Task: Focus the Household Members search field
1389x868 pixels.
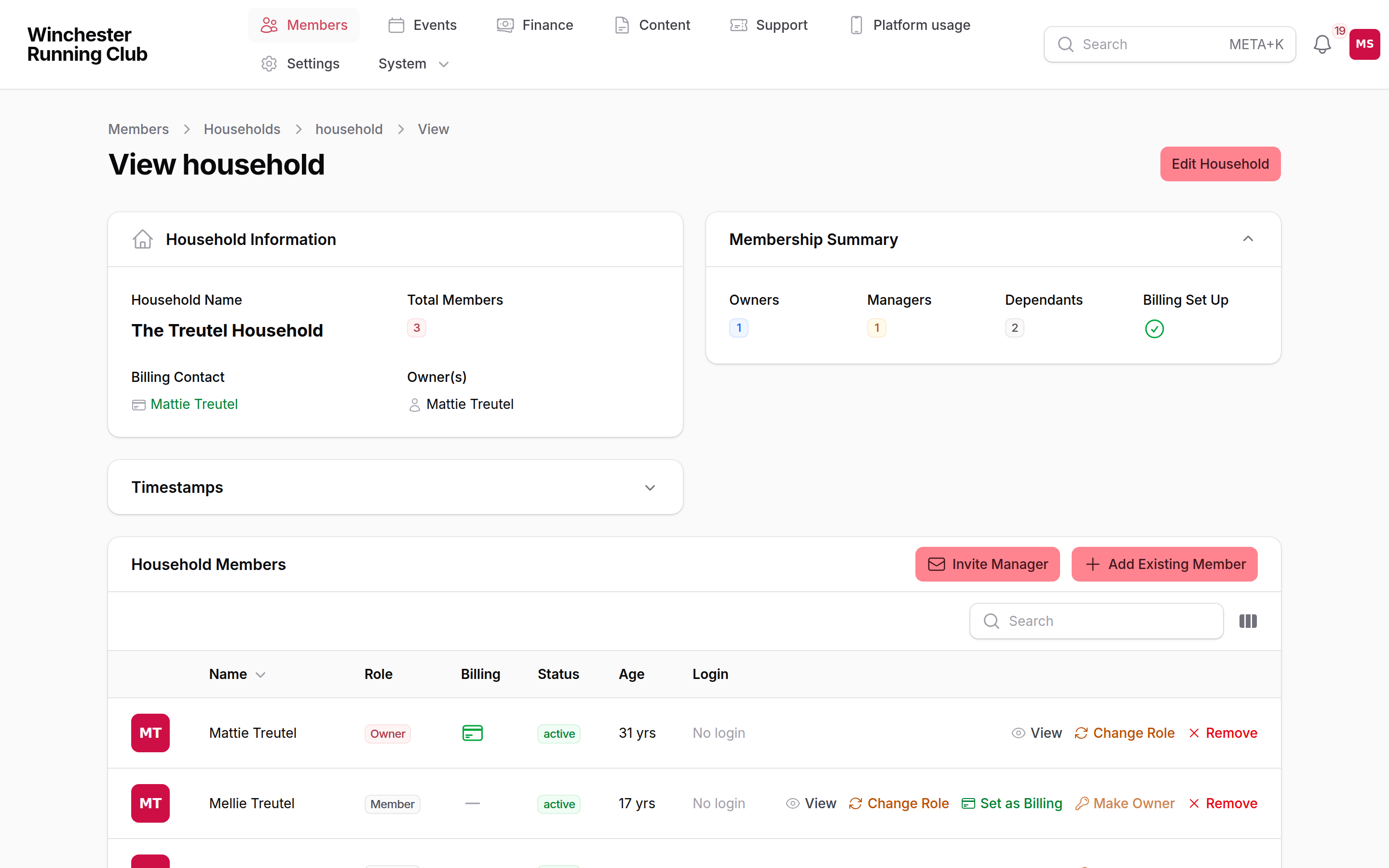Action: pos(1096,621)
